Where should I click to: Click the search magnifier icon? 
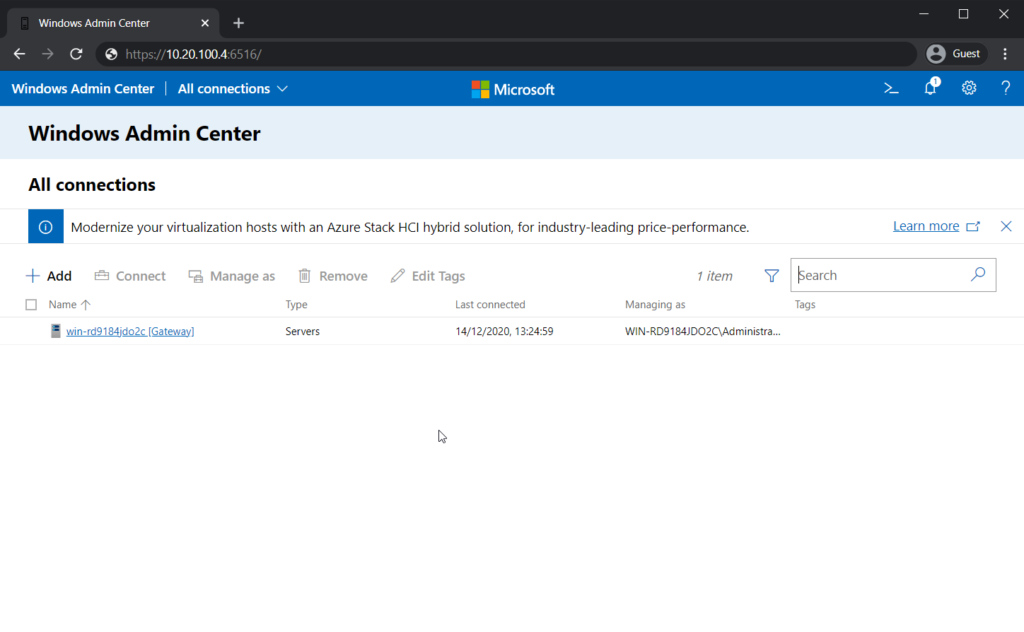(x=978, y=274)
